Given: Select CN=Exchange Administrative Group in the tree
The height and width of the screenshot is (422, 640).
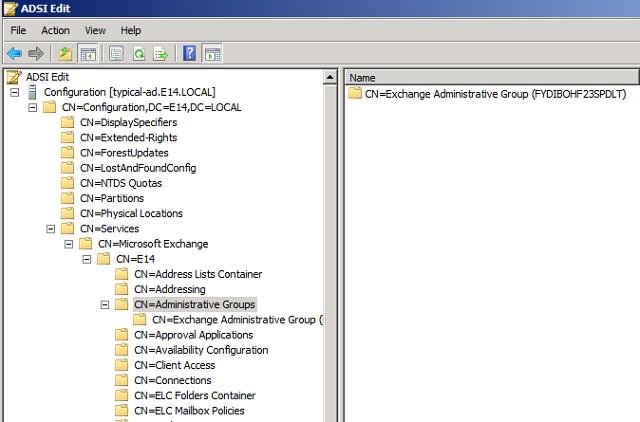Looking at the screenshot, I should 237,320.
